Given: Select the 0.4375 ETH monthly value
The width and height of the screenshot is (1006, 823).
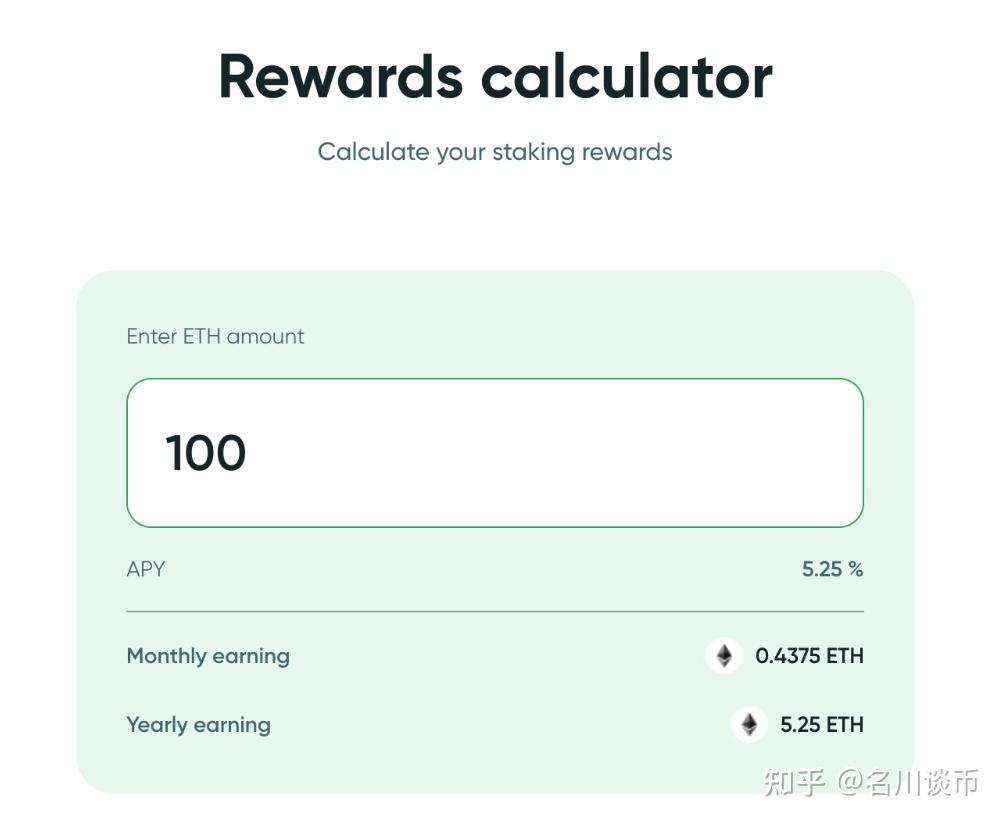Looking at the screenshot, I should pos(809,656).
